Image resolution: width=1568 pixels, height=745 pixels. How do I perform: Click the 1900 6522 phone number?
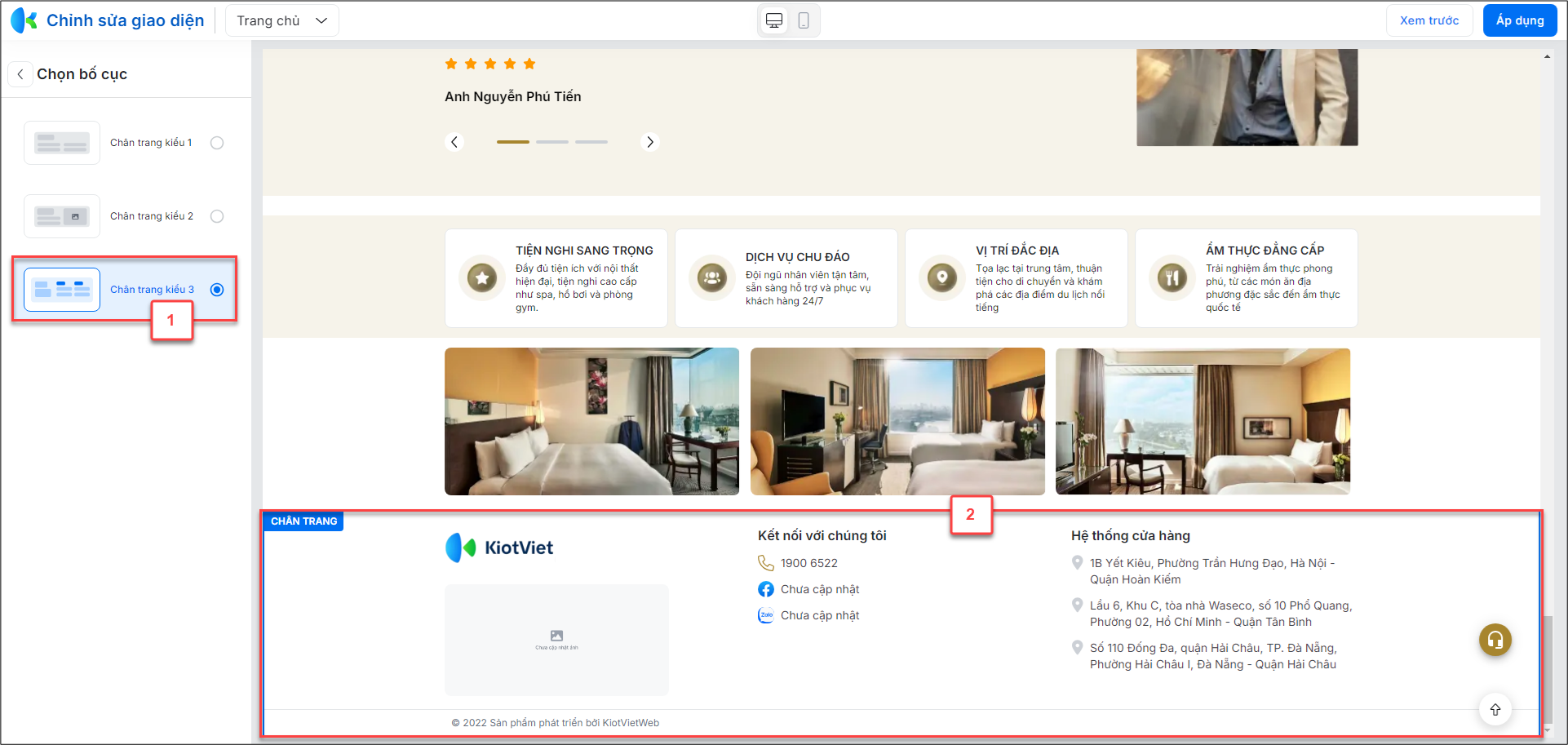pos(809,563)
